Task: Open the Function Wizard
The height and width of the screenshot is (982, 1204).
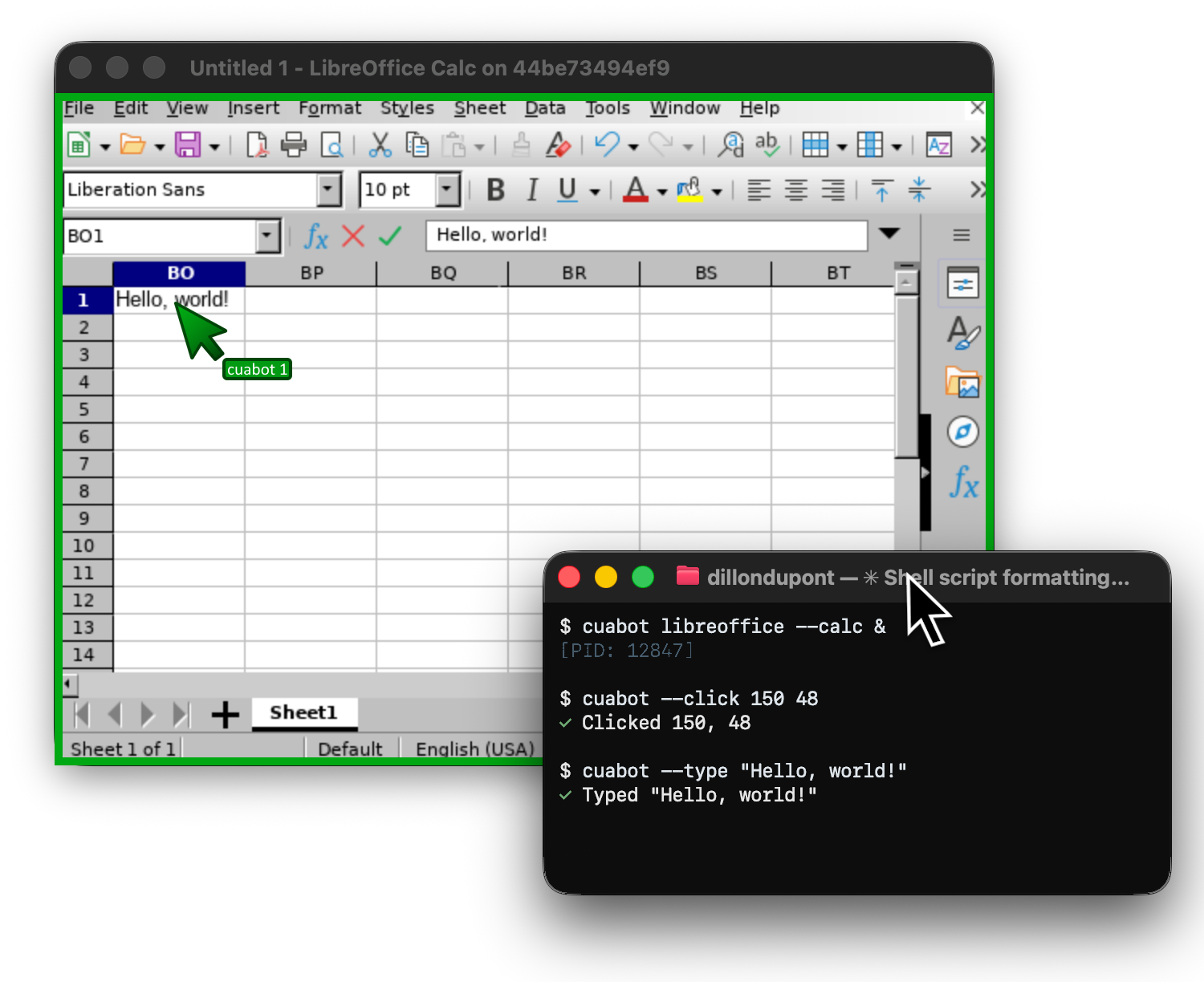Action: [315, 236]
